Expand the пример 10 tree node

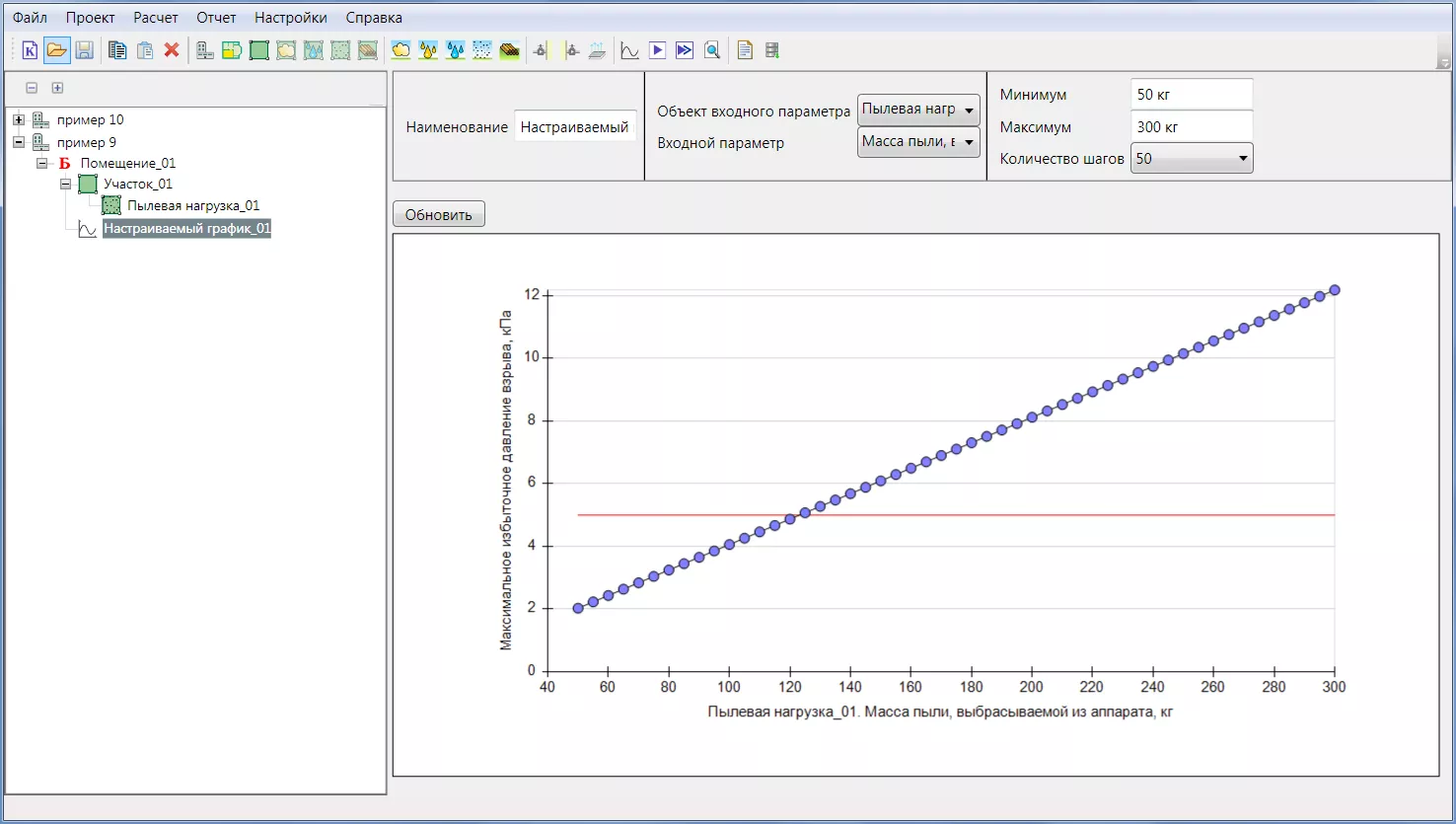tap(19, 120)
